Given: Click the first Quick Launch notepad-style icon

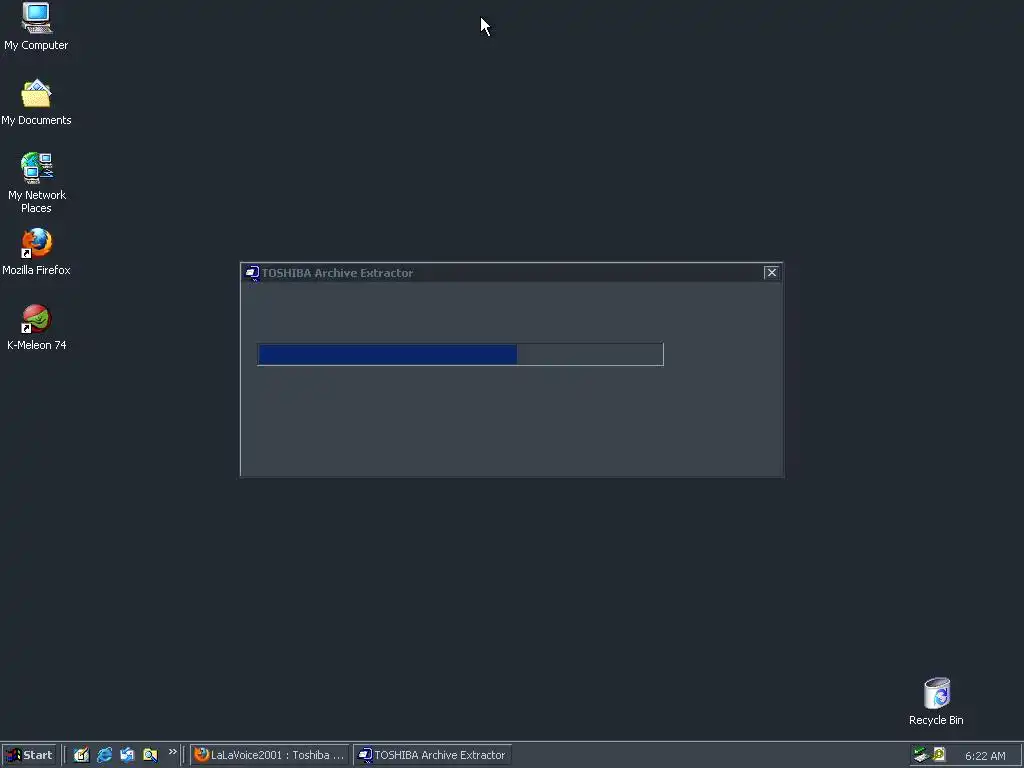Looking at the screenshot, I should [81, 755].
